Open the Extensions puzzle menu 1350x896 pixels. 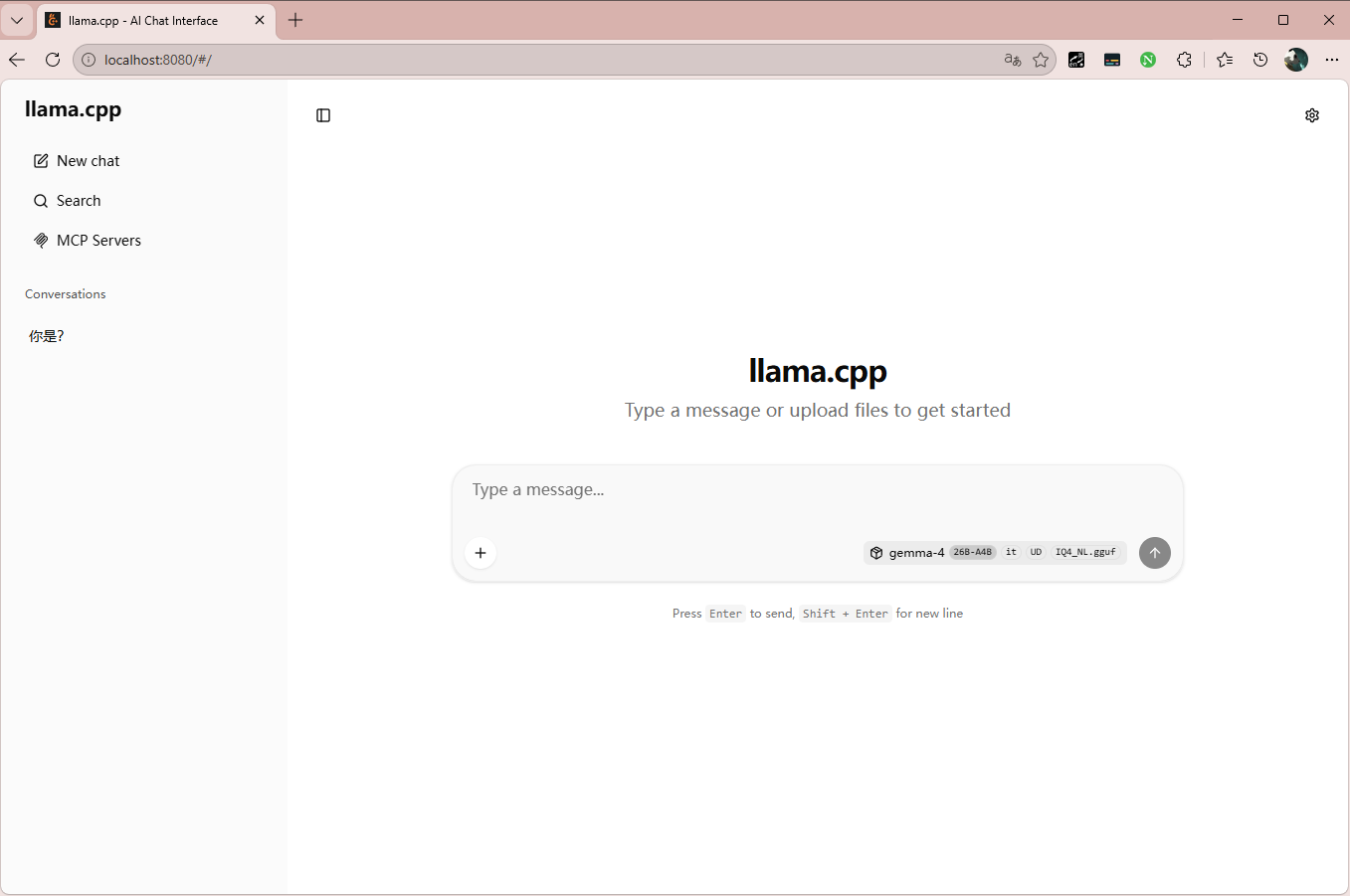tap(1184, 60)
